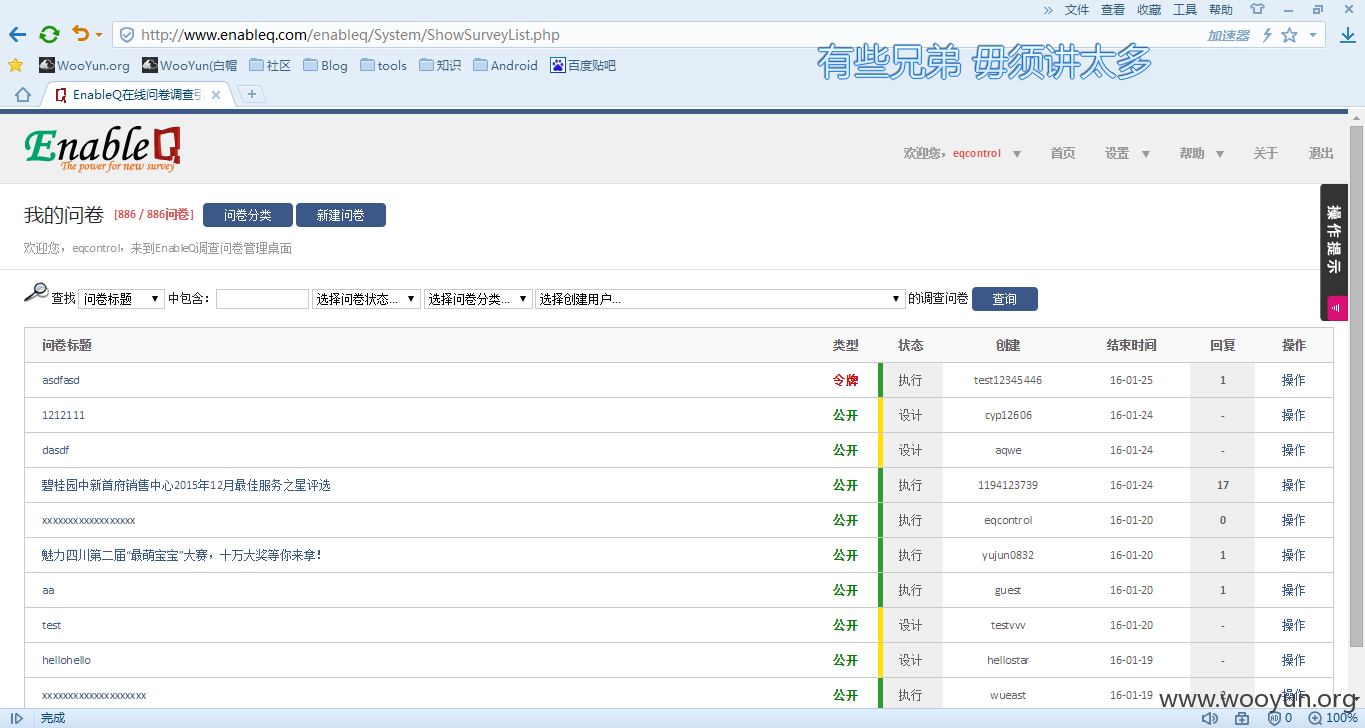Open the 碧桂园中新首府 survey link
The image size is (1365, 728).
186,485
